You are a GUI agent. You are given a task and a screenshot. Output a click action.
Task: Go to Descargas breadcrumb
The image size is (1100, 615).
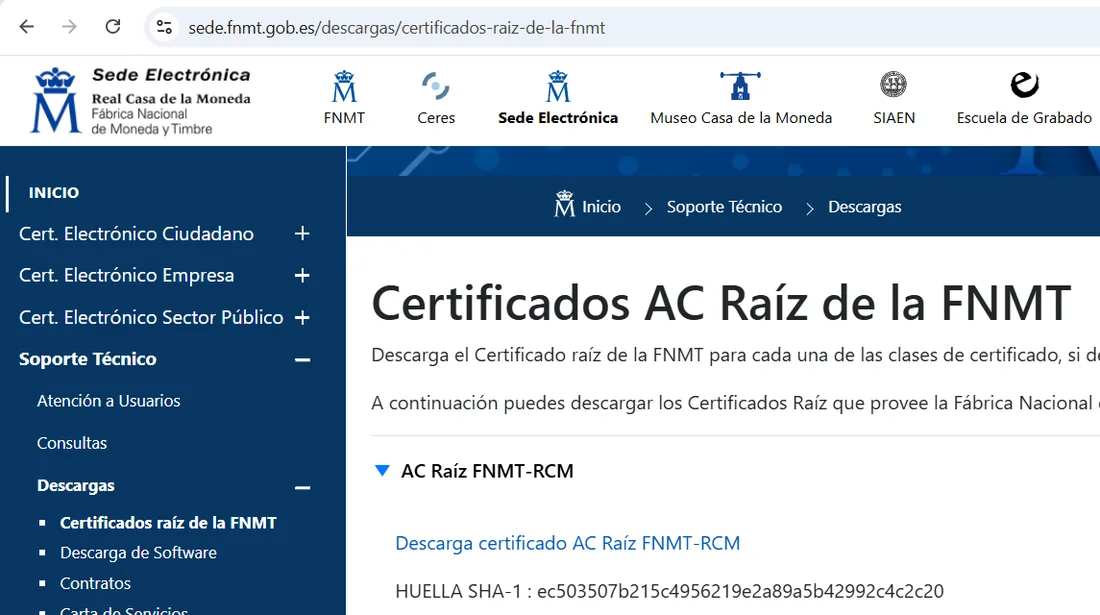864,207
